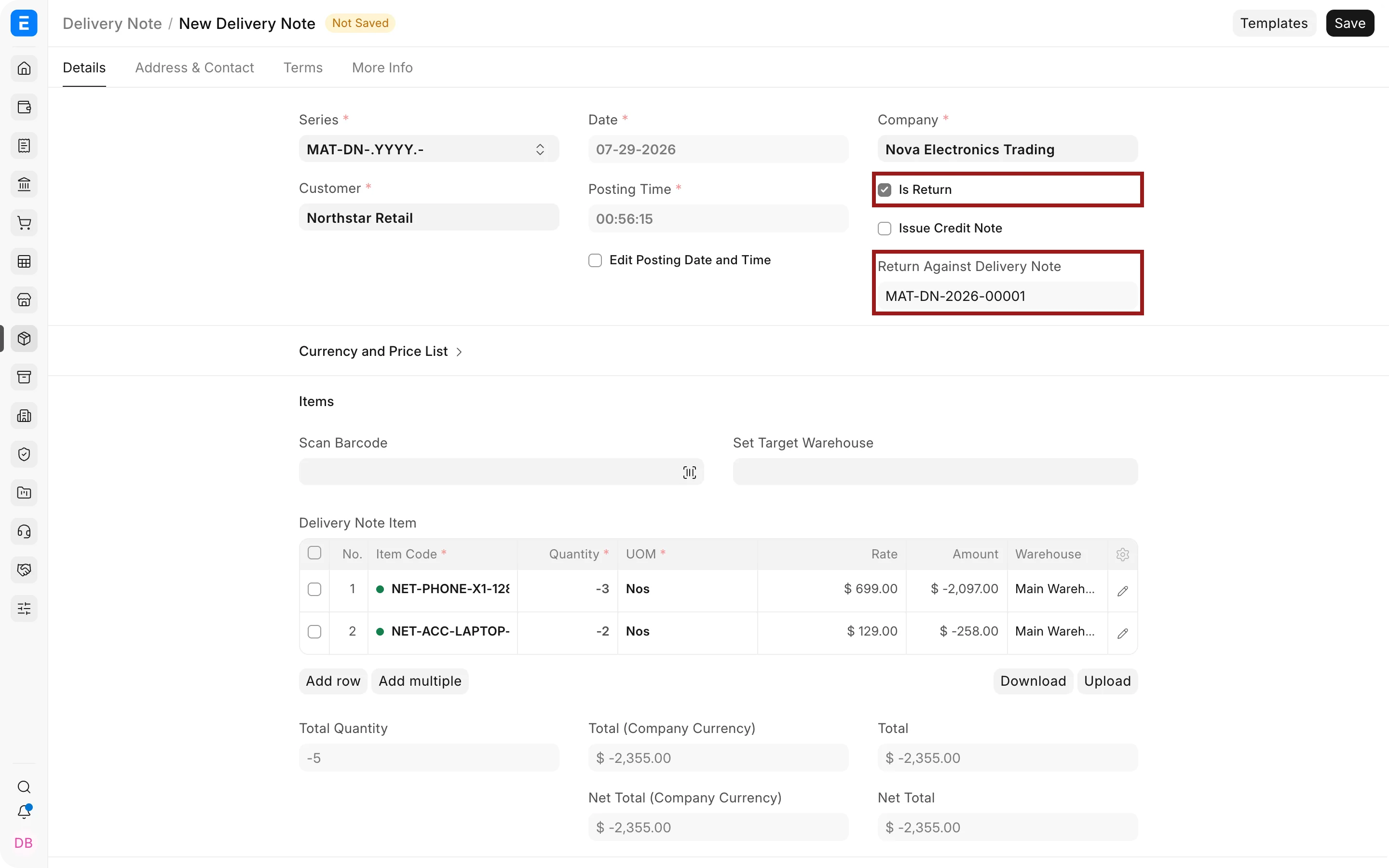1389x868 pixels.
Task: Open the storefront sidebar icon
Action: pos(24,299)
